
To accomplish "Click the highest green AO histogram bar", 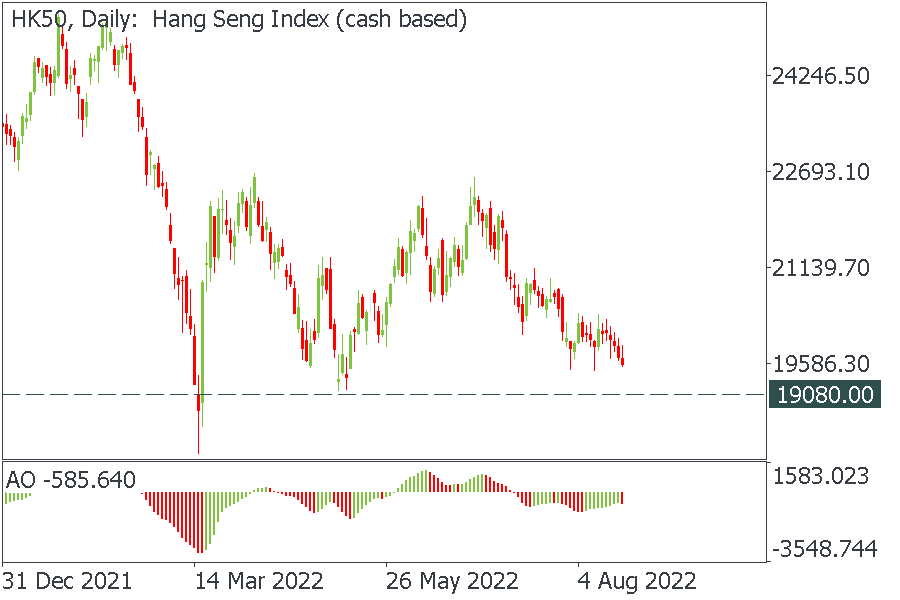I will [425, 481].
